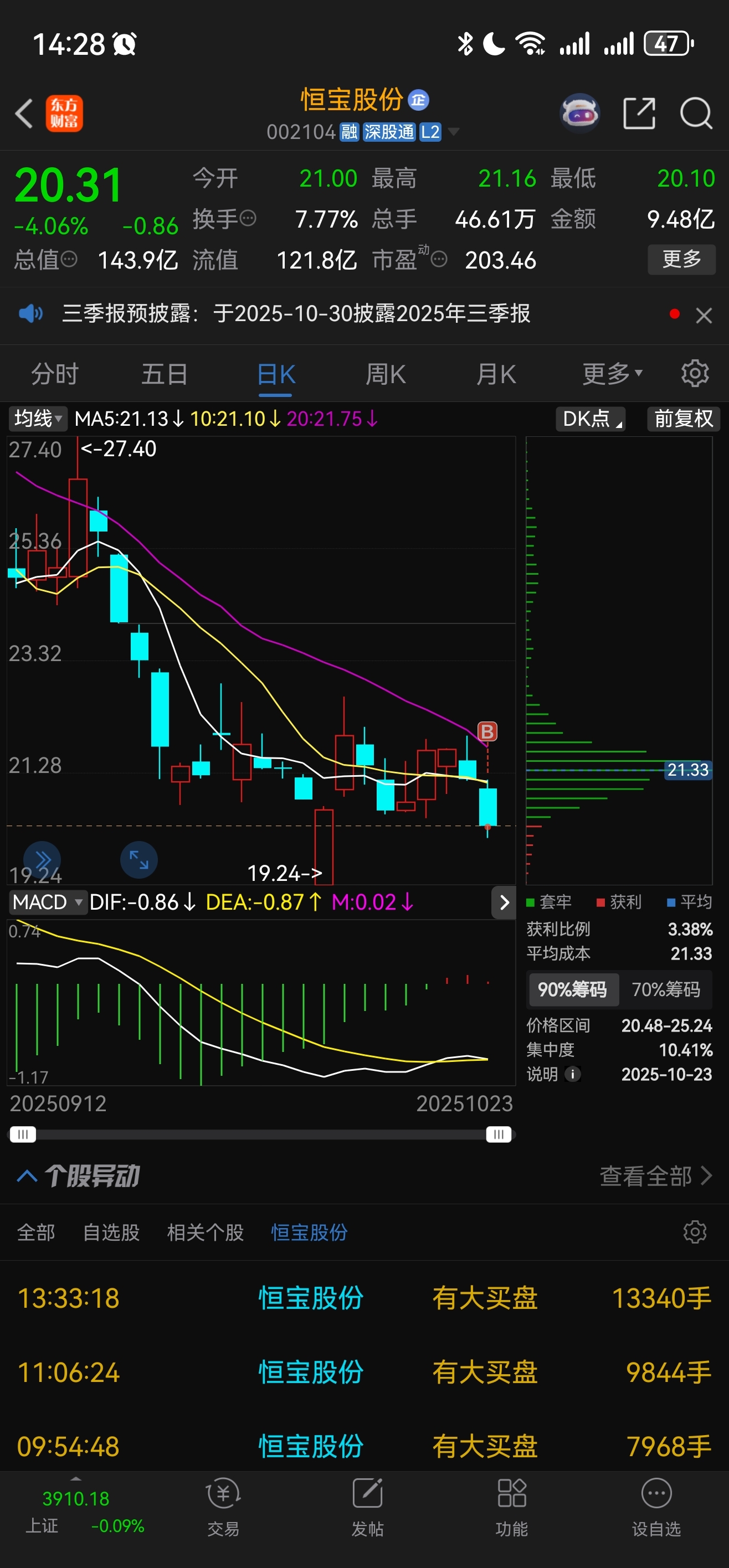Viewport: 729px width, 1568px height.
Task: Tap the 融 margin trading badge
Action: 349,132
